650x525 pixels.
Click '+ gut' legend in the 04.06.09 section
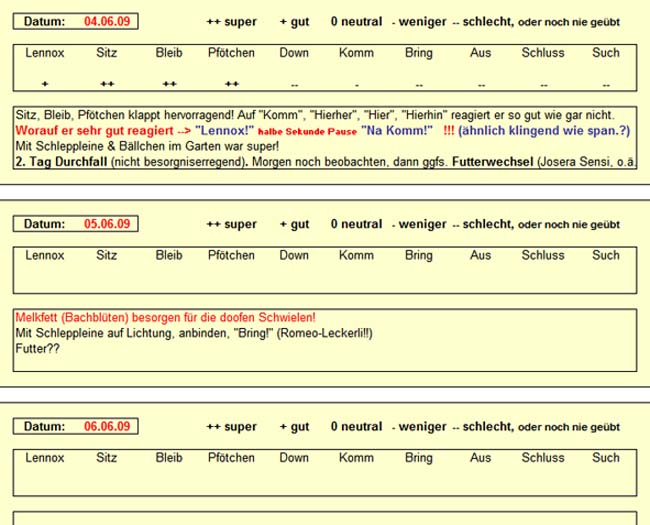point(294,22)
